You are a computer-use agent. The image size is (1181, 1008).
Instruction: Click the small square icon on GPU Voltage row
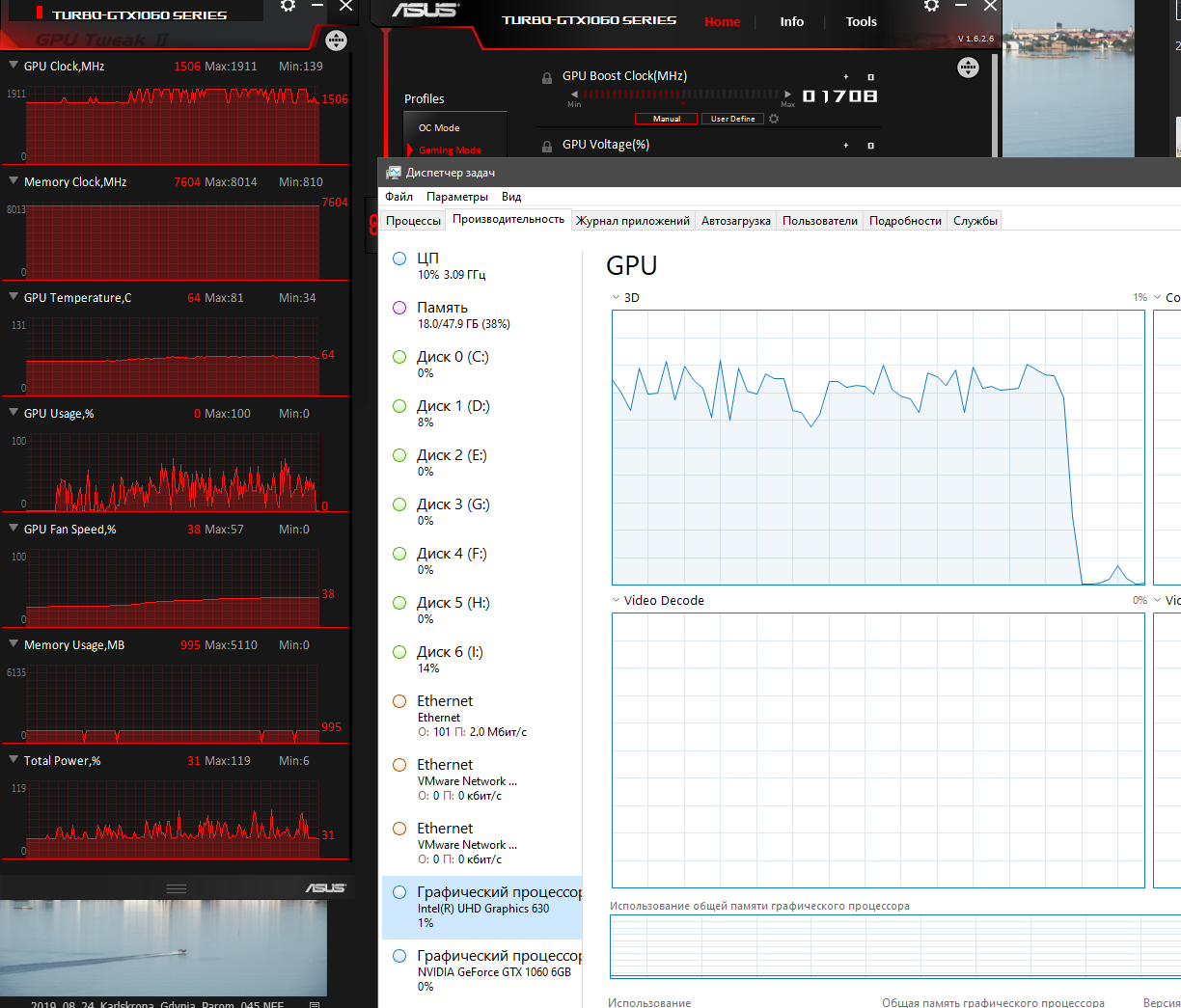(870, 146)
